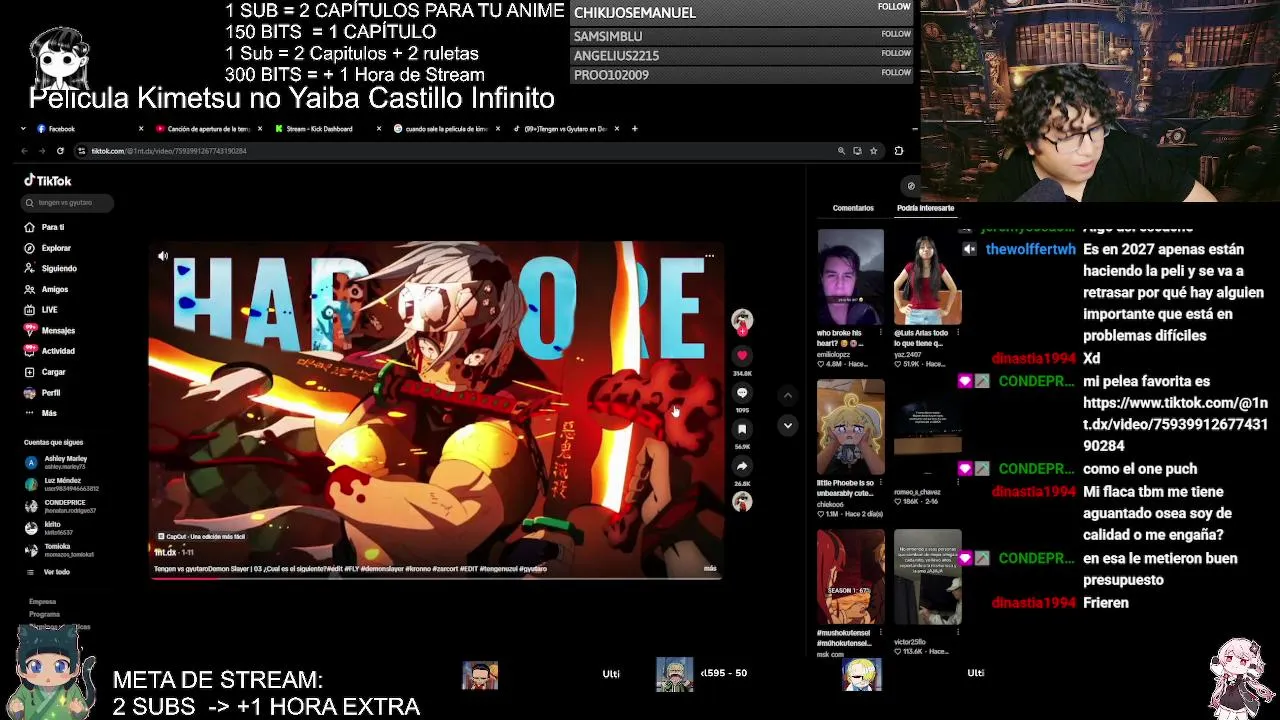Open comments via speech-bubble icon
1280x720 pixels.
[742, 393]
